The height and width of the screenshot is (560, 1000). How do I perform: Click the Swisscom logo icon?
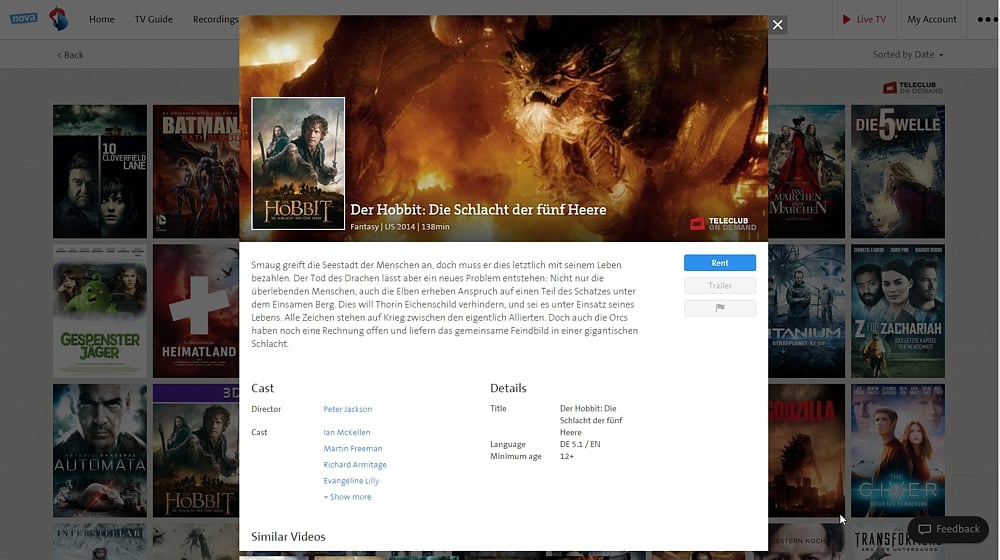pyautogui.click(x=59, y=18)
